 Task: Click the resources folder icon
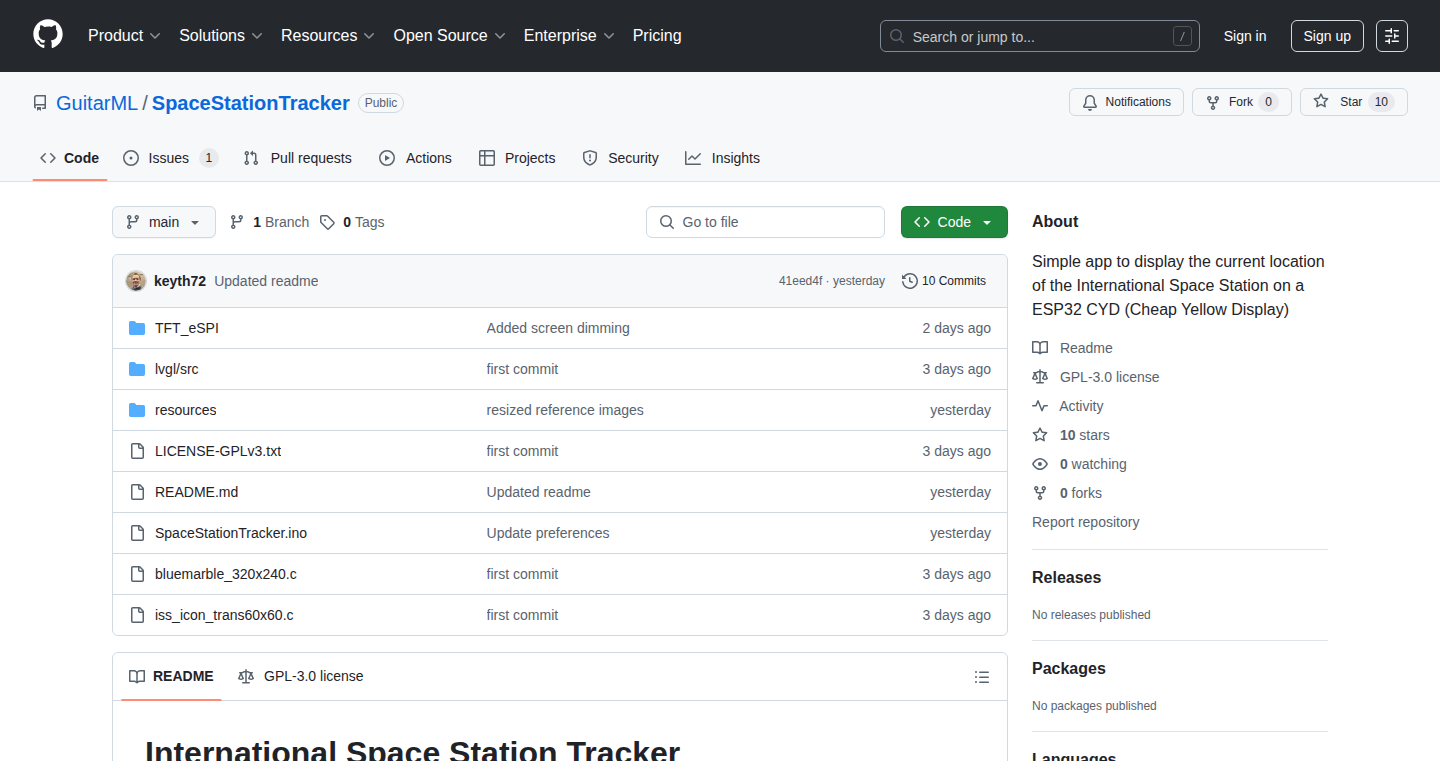pyautogui.click(x=137, y=410)
